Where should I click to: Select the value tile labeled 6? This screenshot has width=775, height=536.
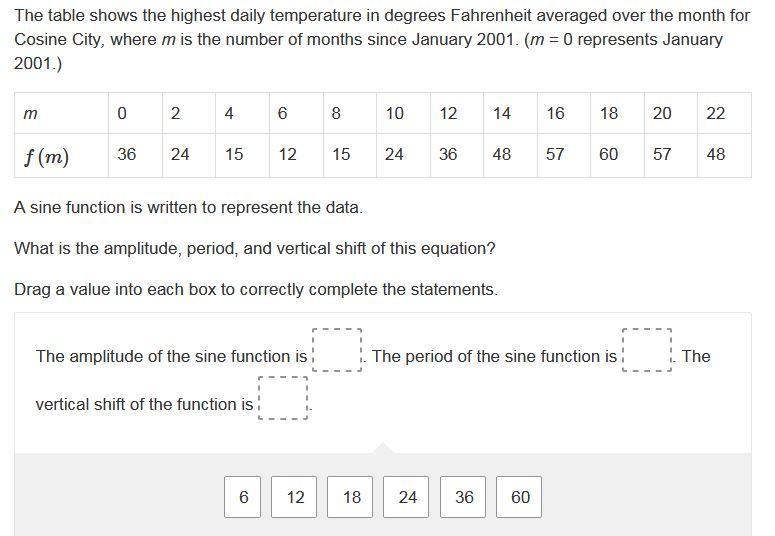(x=243, y=497)
